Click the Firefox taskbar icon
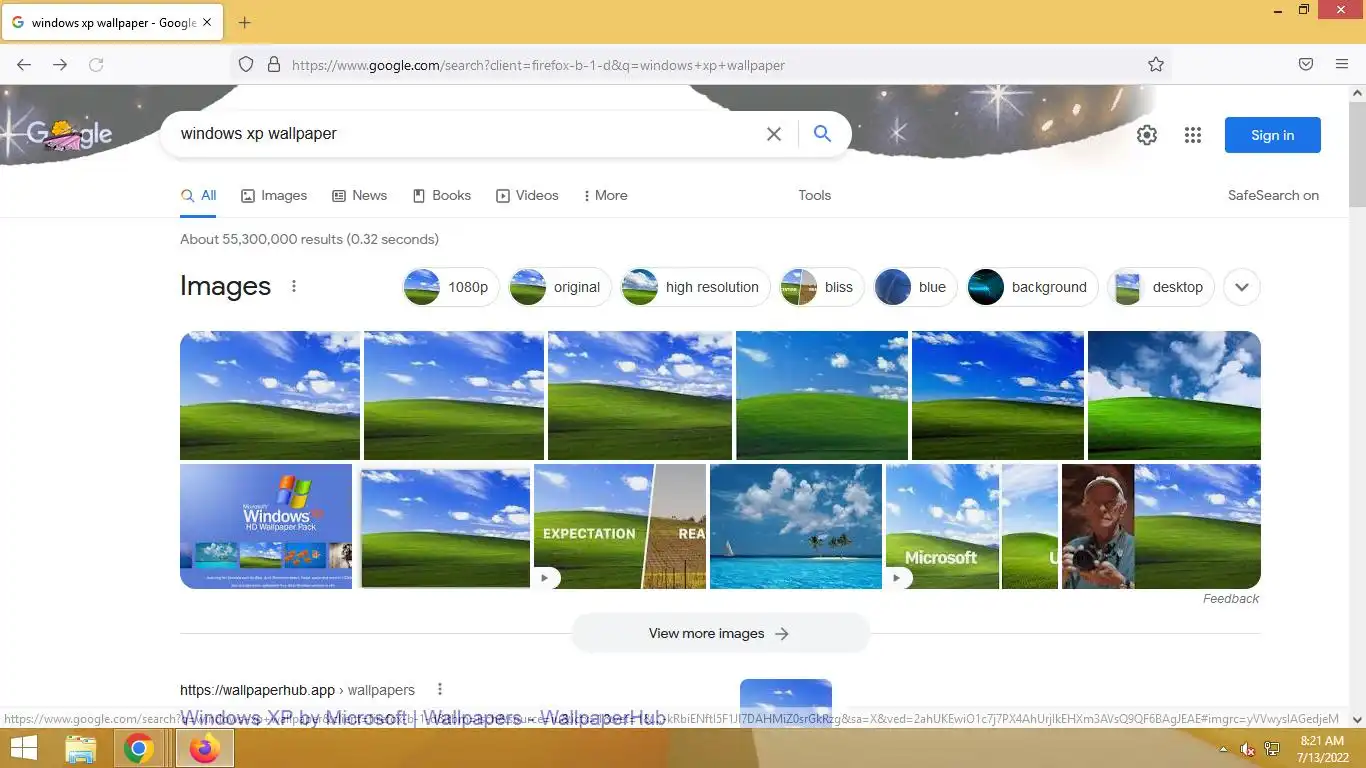The width and height of the screenshot is (1366, 768). [x=205, y=748]
